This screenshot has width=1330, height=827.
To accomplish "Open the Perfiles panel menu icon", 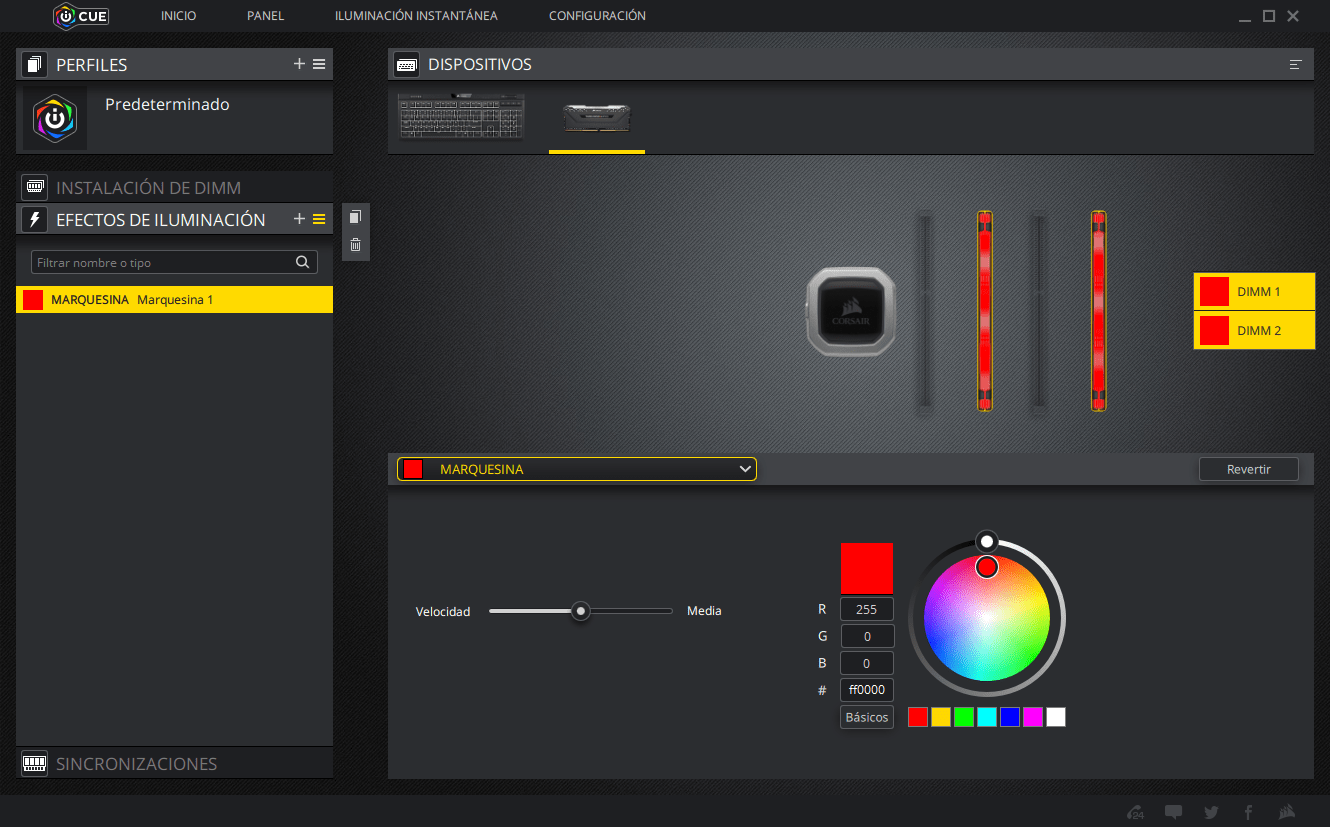I will pos(319,64).
